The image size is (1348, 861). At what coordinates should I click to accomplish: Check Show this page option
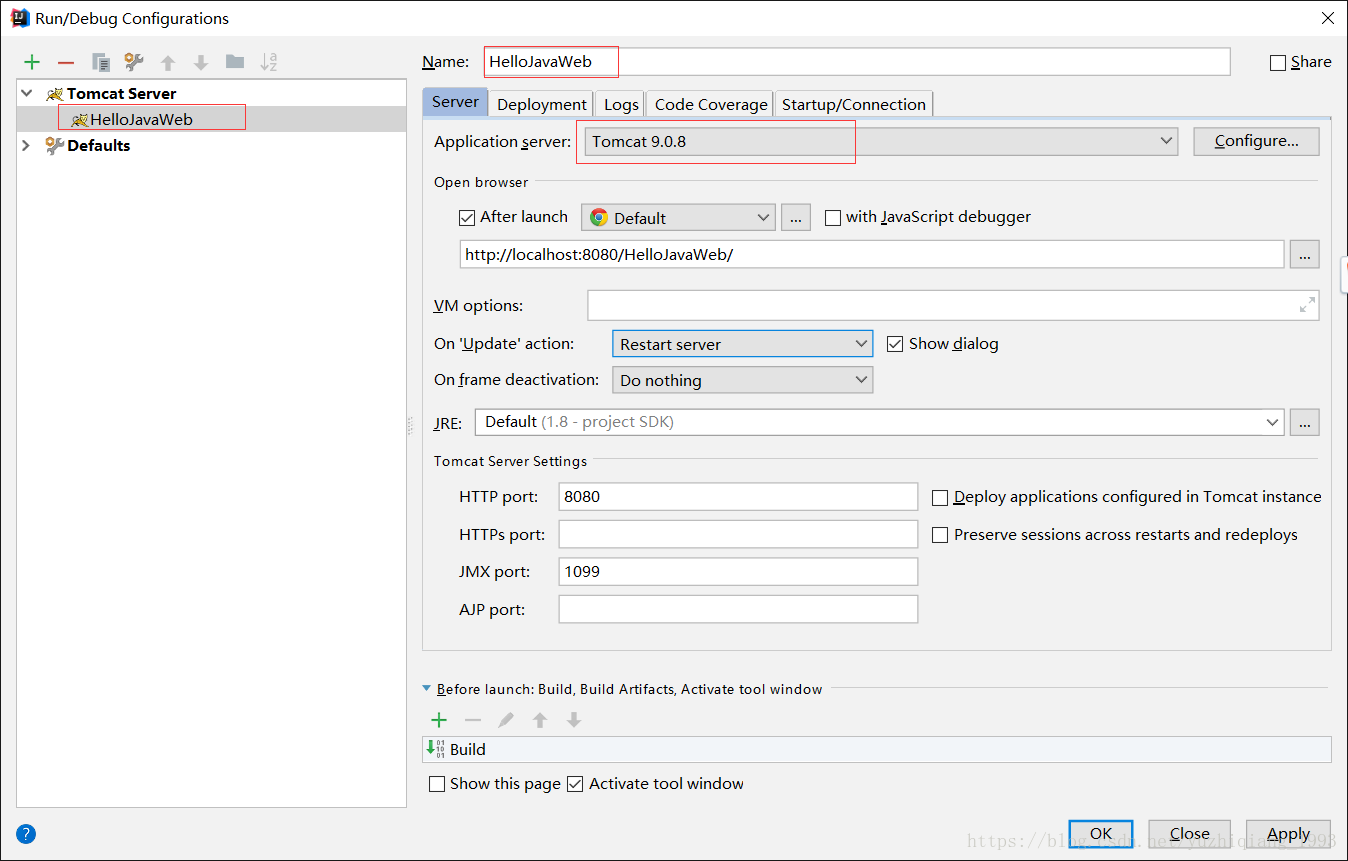(437, 784)
